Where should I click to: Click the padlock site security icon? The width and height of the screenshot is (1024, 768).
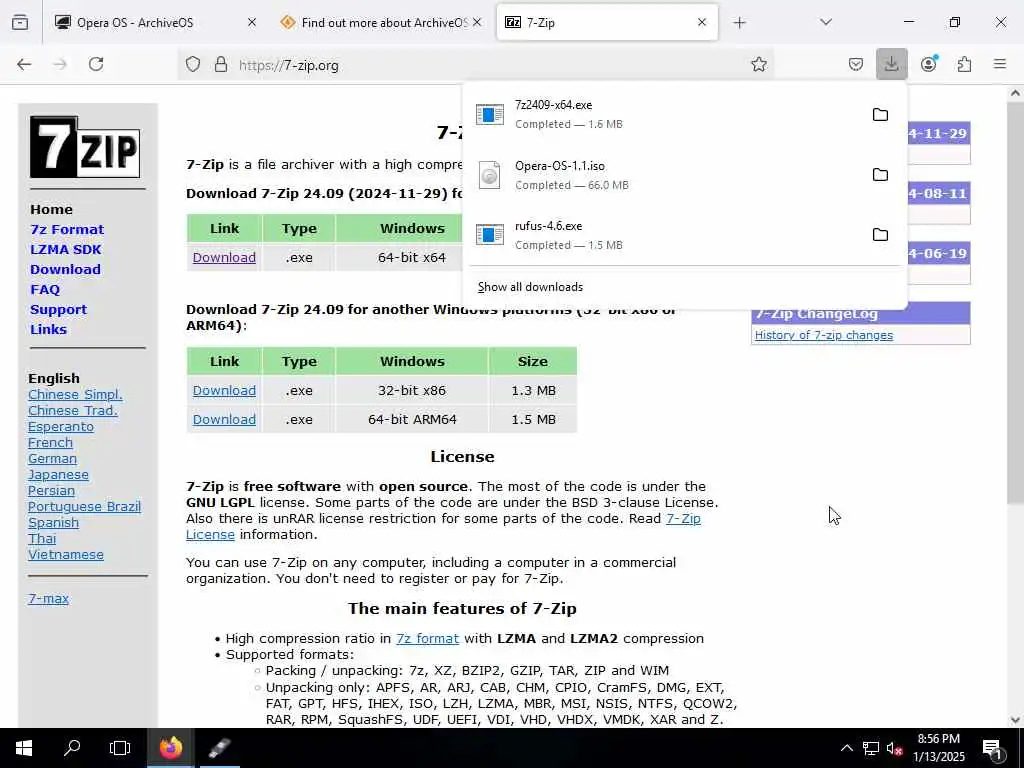[x=221, y=65]
